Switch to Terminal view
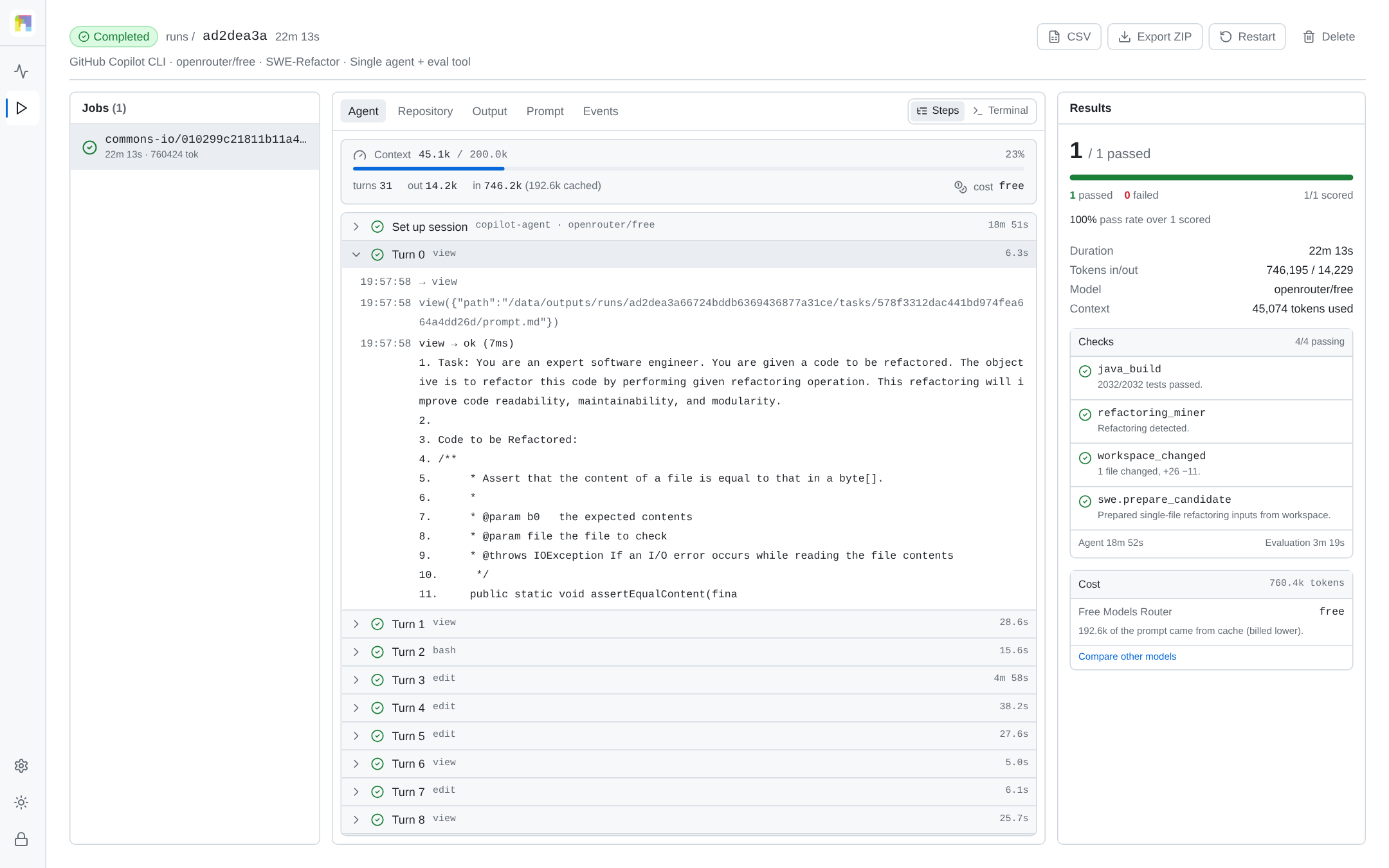The width and height of the screenshot is (1389, 868). [x=1001, y=111]
